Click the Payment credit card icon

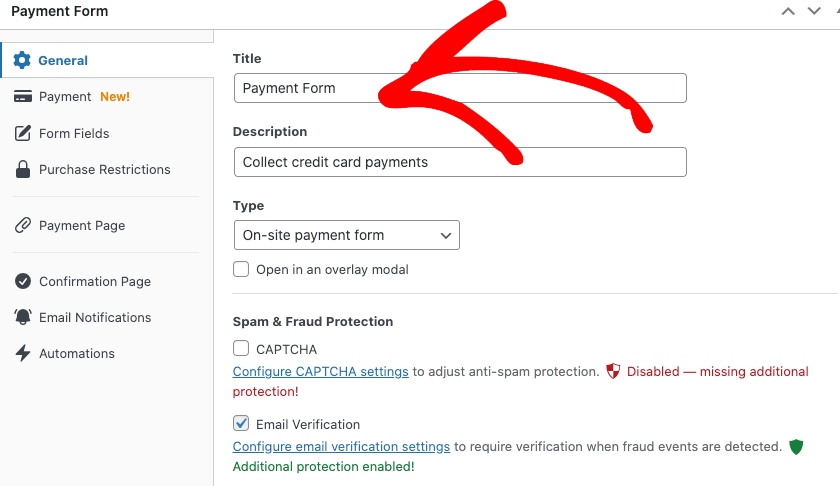[x=22, y=97]
